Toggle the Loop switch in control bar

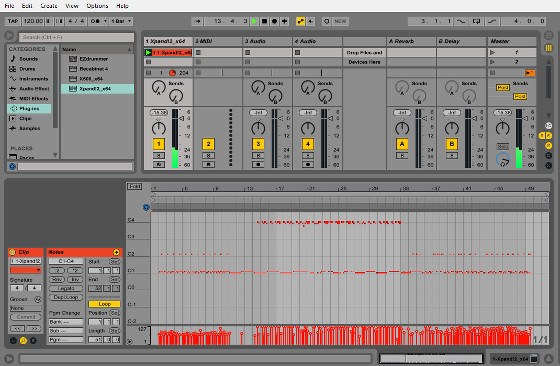click(476, 21)
